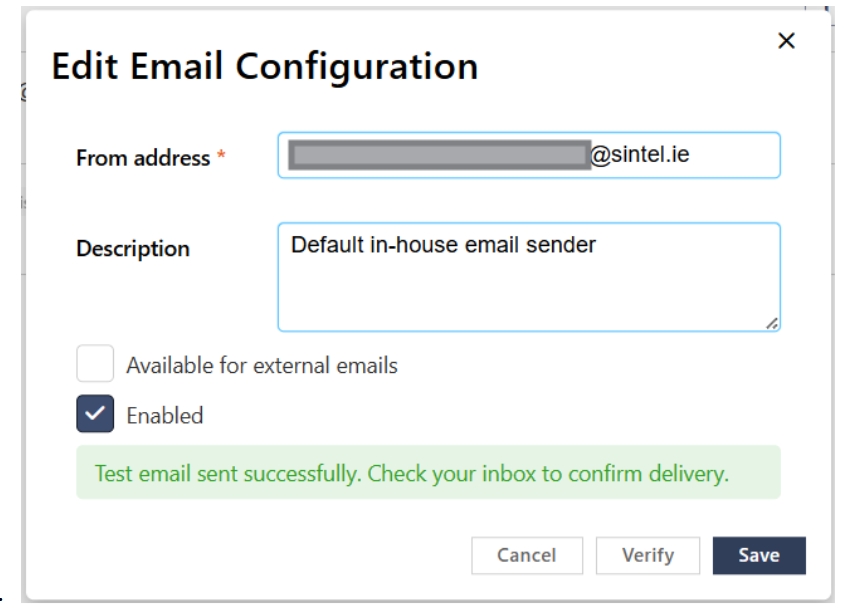Cancel the email configuration changes
845x610 pixels.
(527, 556)
